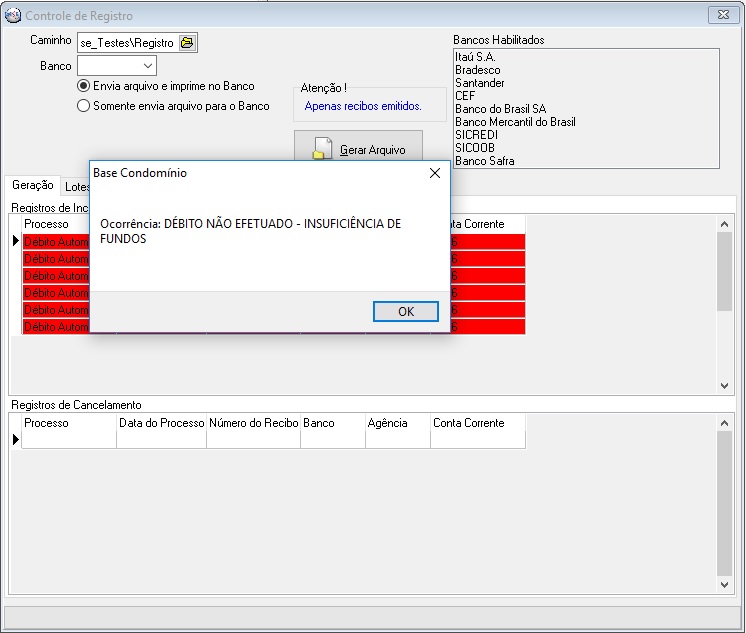Viewport: 746px width, 633px height.
Task: Click the Agência column header in cancelamento grid
Action: point(388,423)
